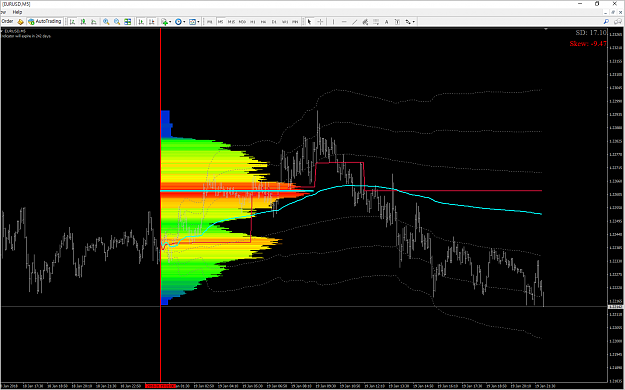Expand the Periods dropdown arrow
Image resolution: width=625 pixels, height=390 pixels.
click(184, 22)
